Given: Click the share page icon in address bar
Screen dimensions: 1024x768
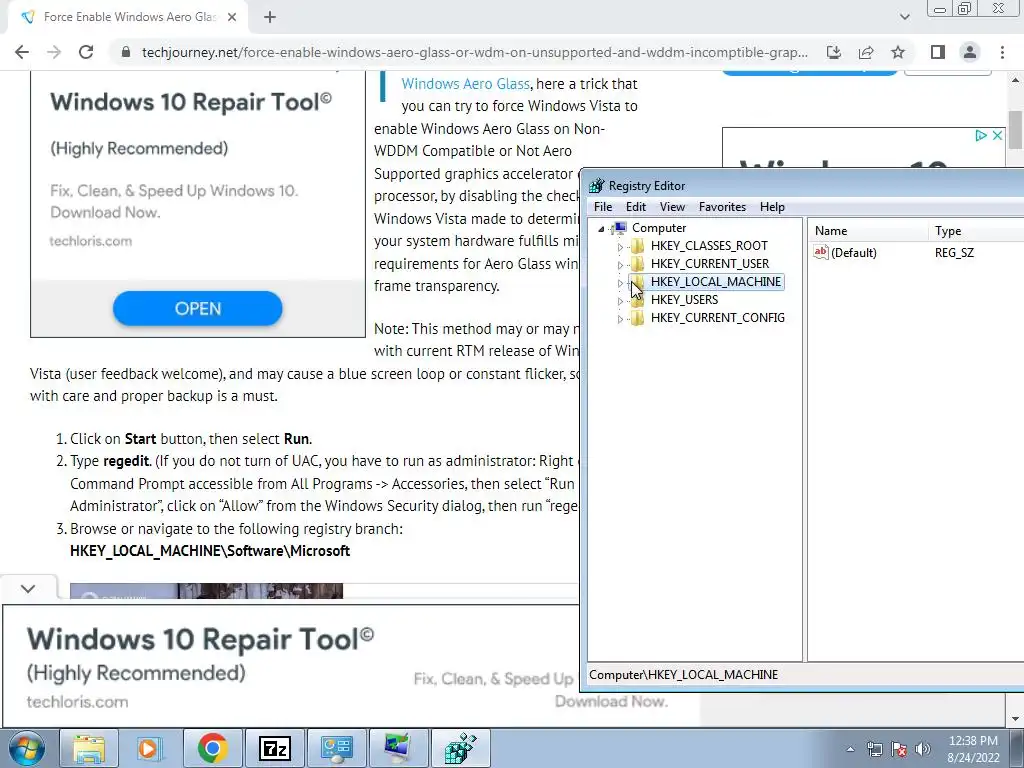Looking at the screenshot, I should tap(866, 52).
